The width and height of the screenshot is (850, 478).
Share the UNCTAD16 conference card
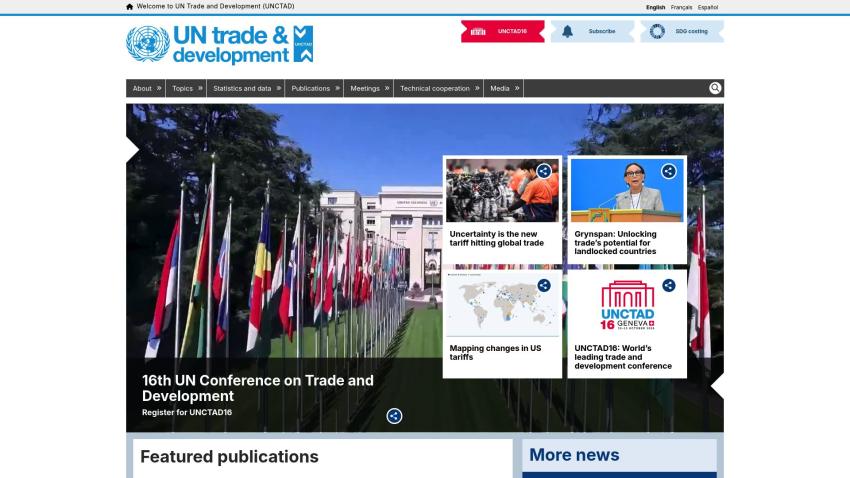pyautogui.click(x=668, y=286)
